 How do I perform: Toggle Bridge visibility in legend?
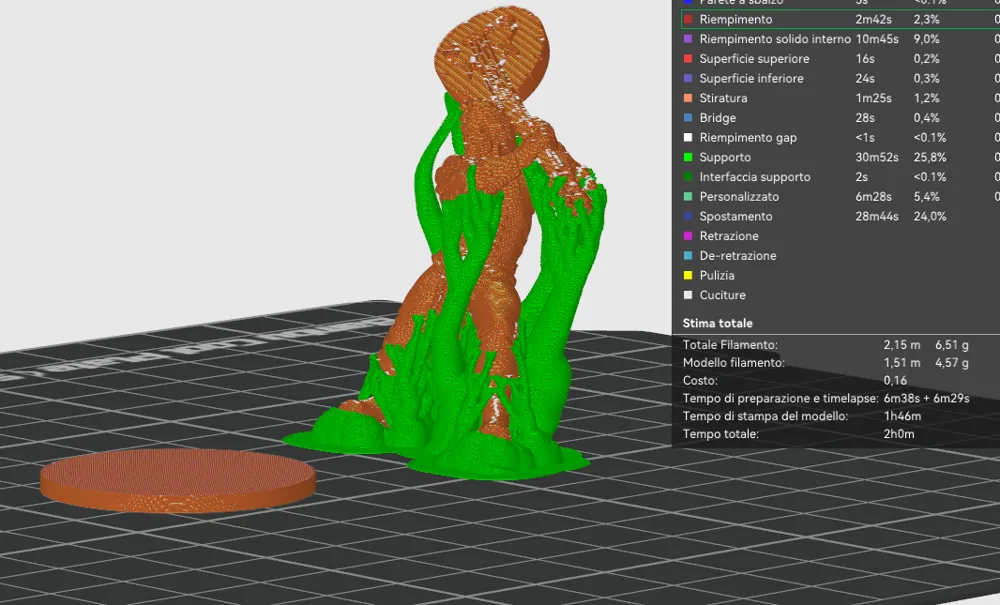click(717, 118)
